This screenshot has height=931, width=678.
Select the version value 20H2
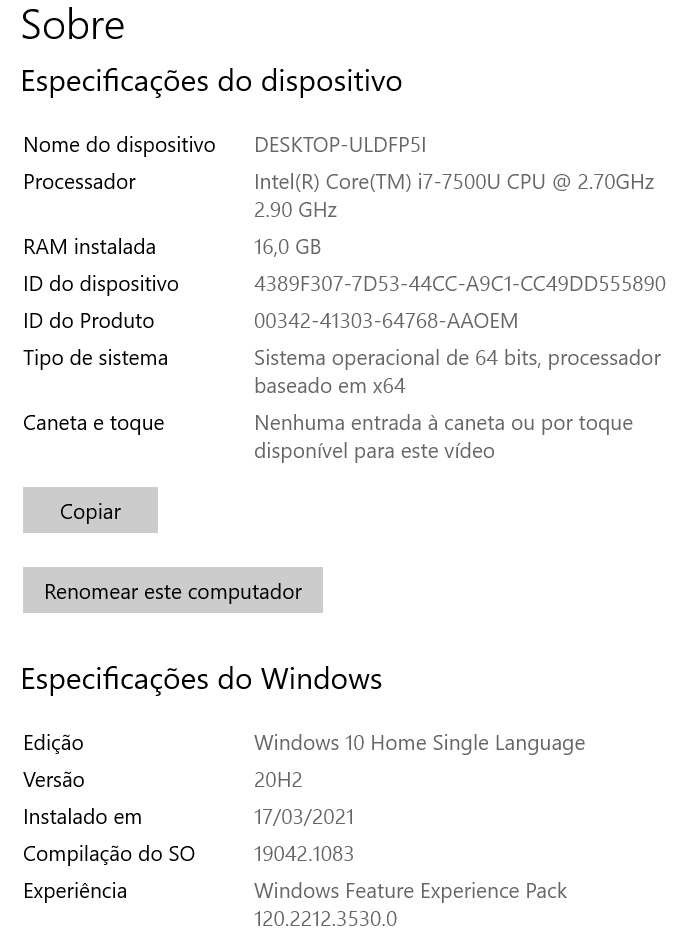(278, 780)
